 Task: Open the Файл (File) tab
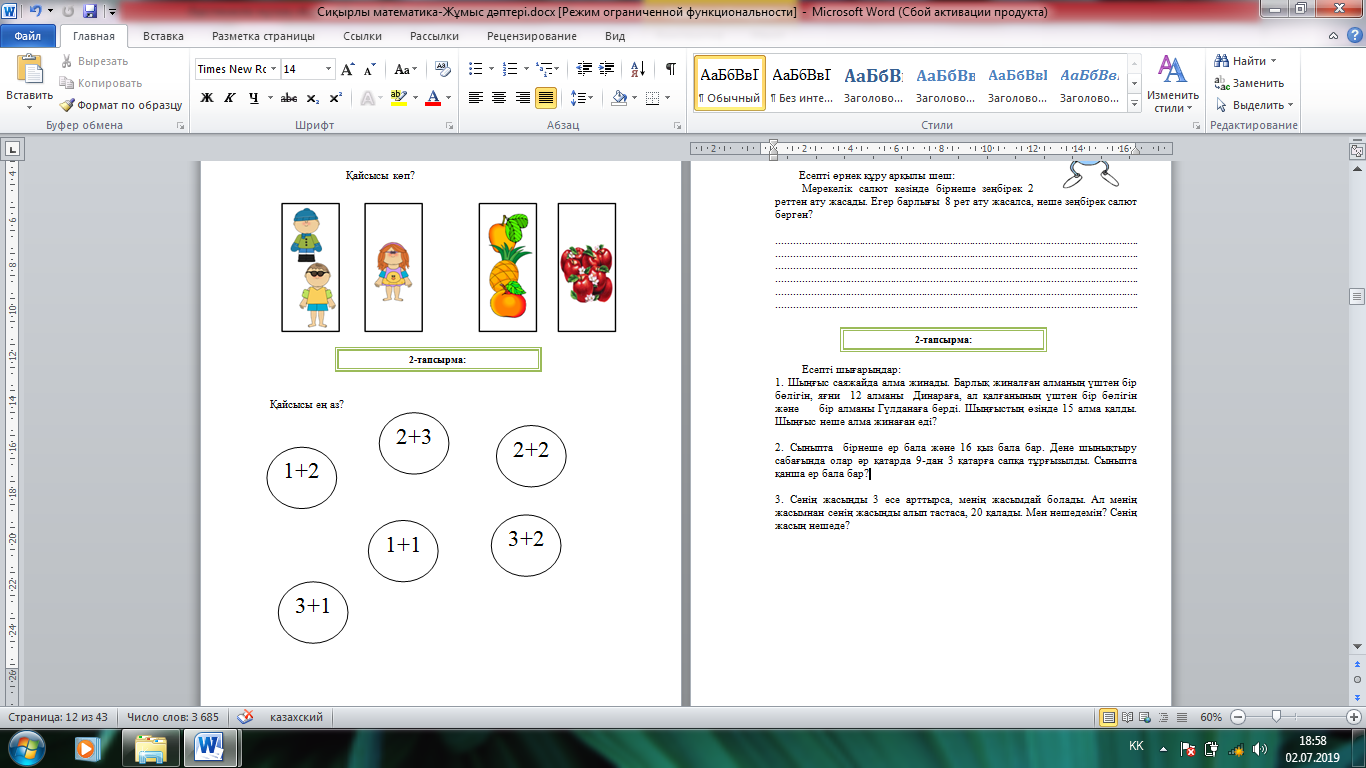(27, 36)
